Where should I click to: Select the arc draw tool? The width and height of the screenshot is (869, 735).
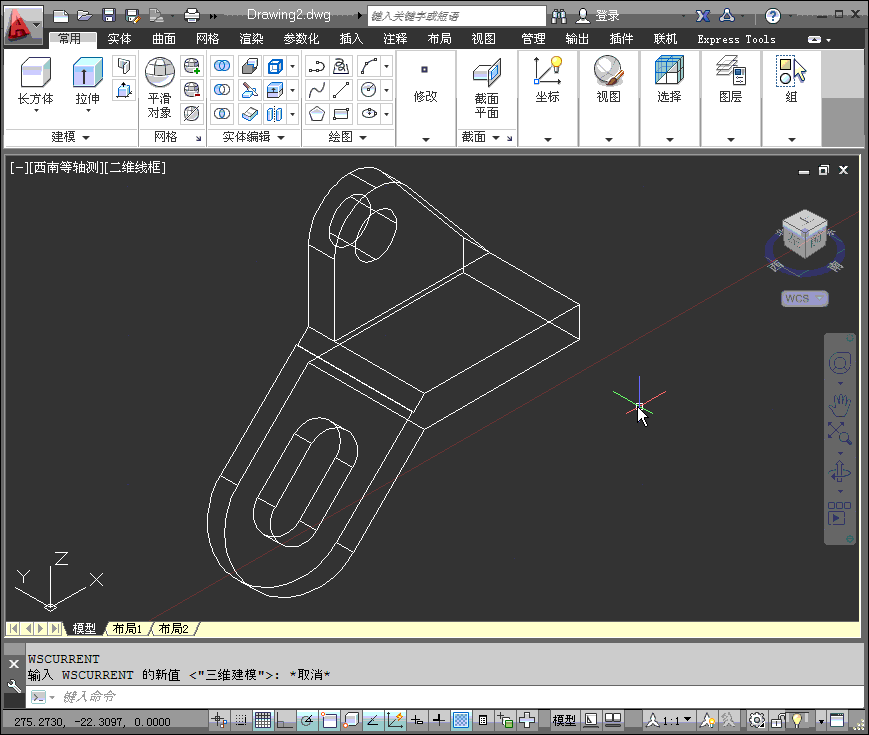[369, 67]
